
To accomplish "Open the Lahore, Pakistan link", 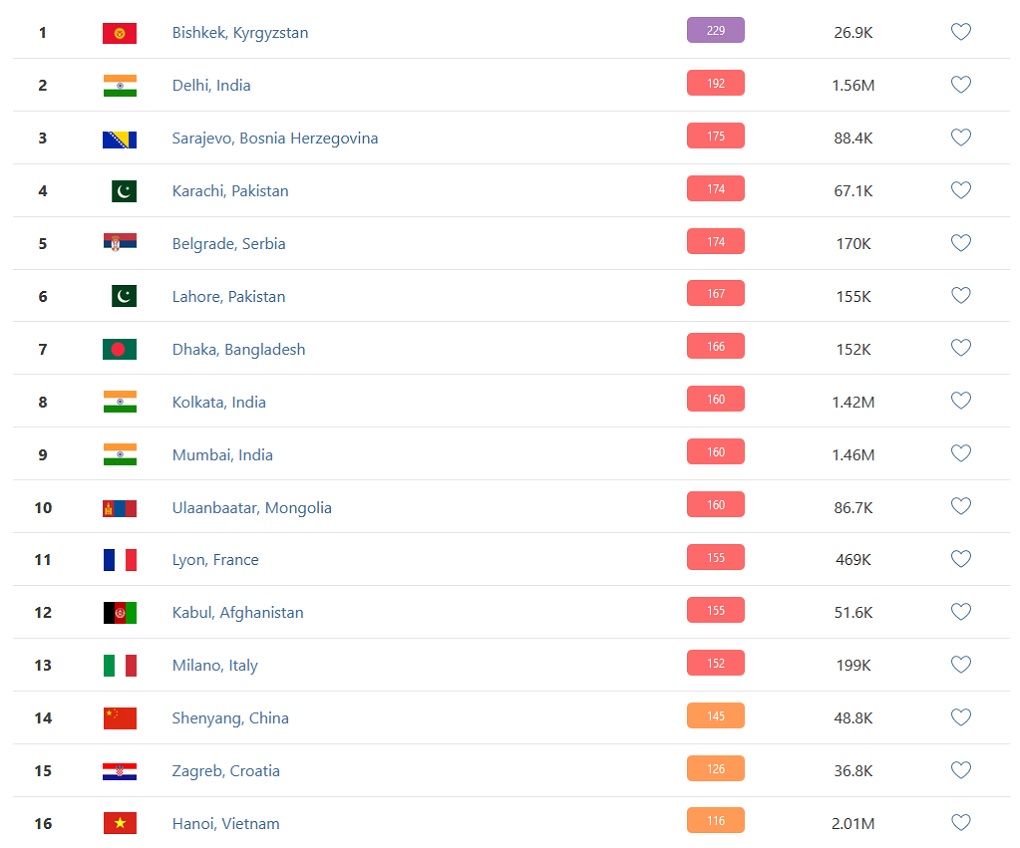I will (228, 297).
